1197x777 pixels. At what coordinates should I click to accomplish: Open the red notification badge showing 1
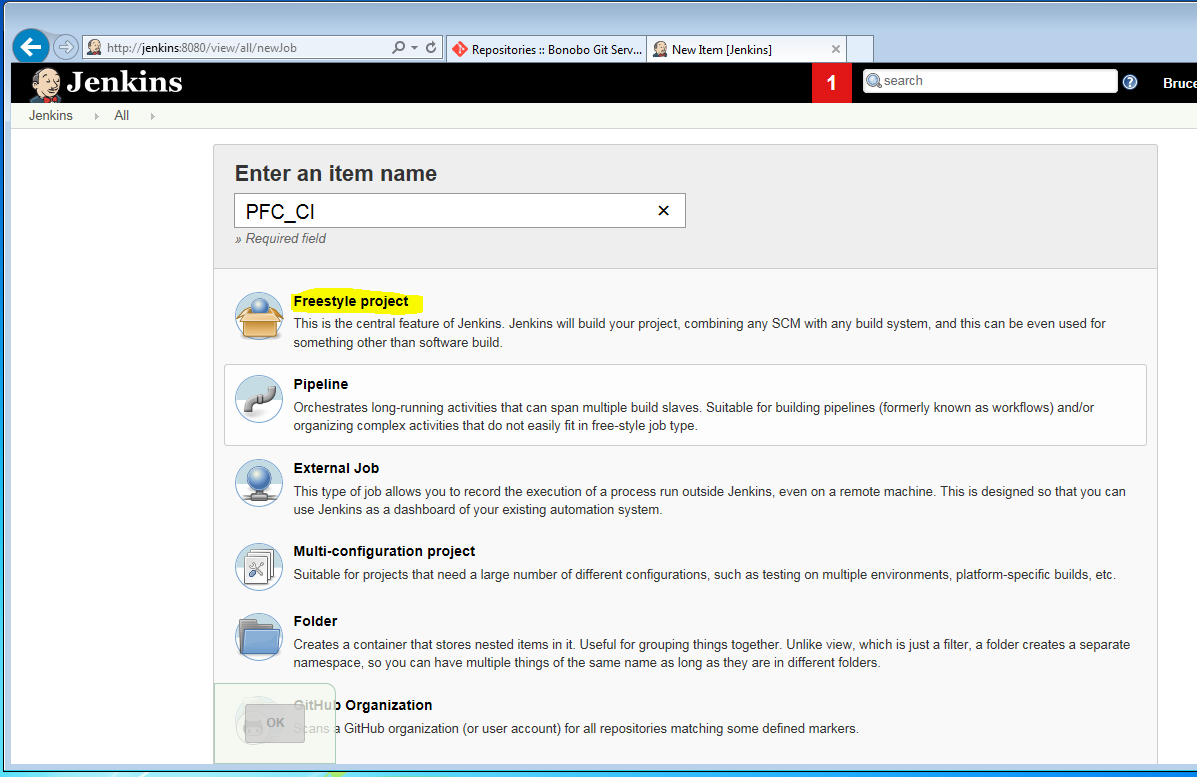pyautogui.click(x=831, y=82)
